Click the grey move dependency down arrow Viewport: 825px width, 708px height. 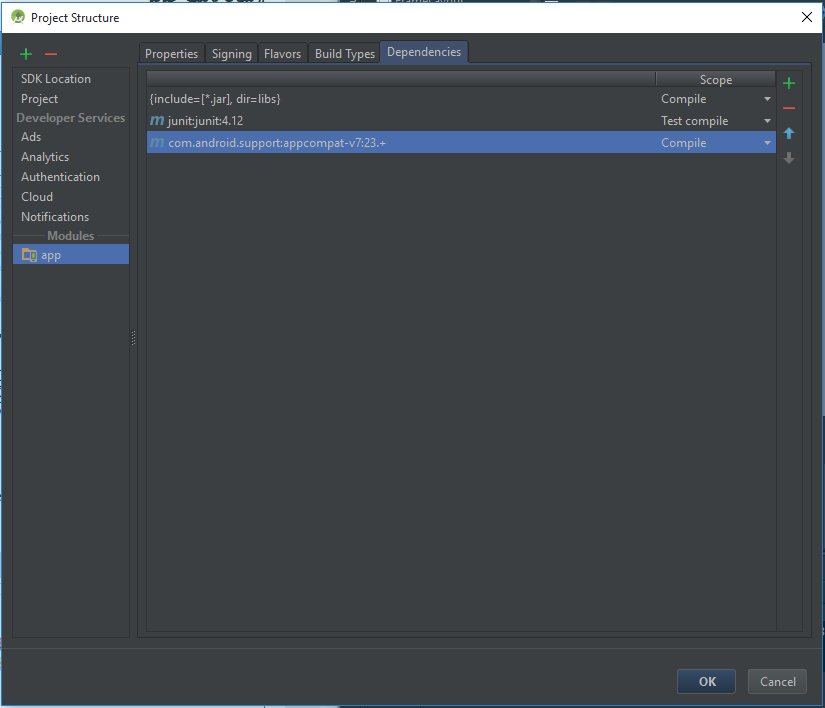click(789, 158)
